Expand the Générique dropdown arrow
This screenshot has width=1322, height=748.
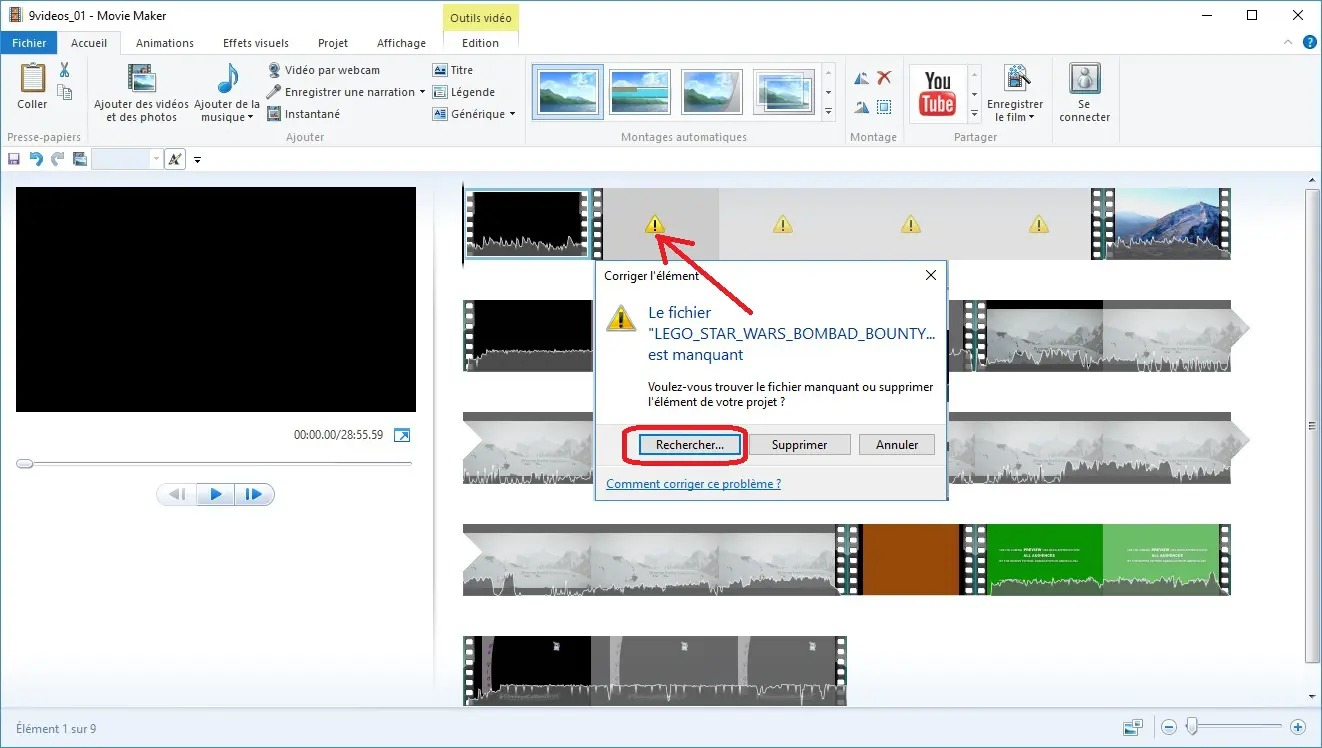[x=513, y=114]
